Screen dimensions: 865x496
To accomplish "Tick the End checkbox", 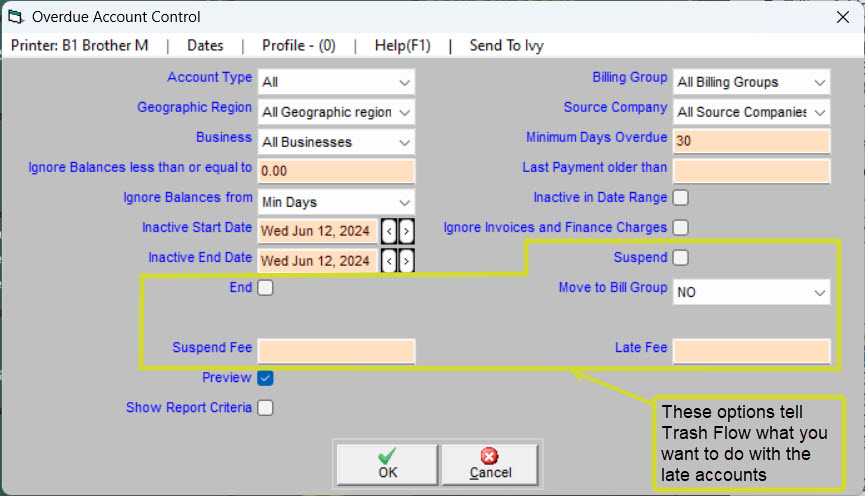I will (x=265, y=288).
